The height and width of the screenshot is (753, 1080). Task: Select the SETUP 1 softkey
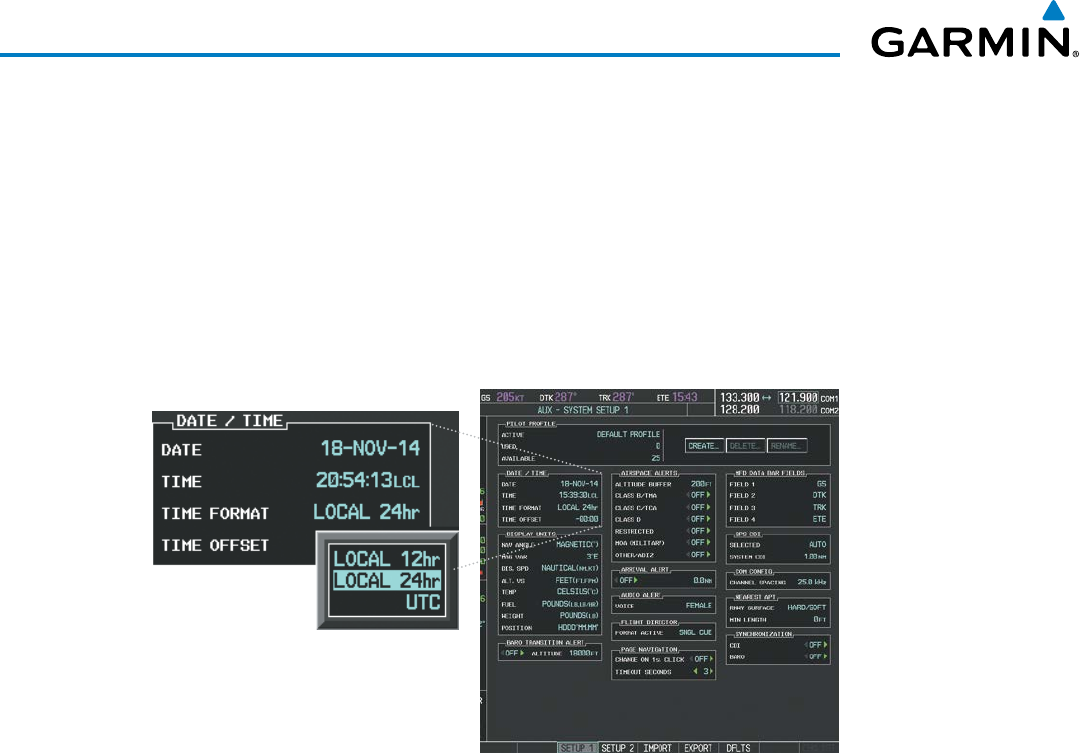coord(577,747)
